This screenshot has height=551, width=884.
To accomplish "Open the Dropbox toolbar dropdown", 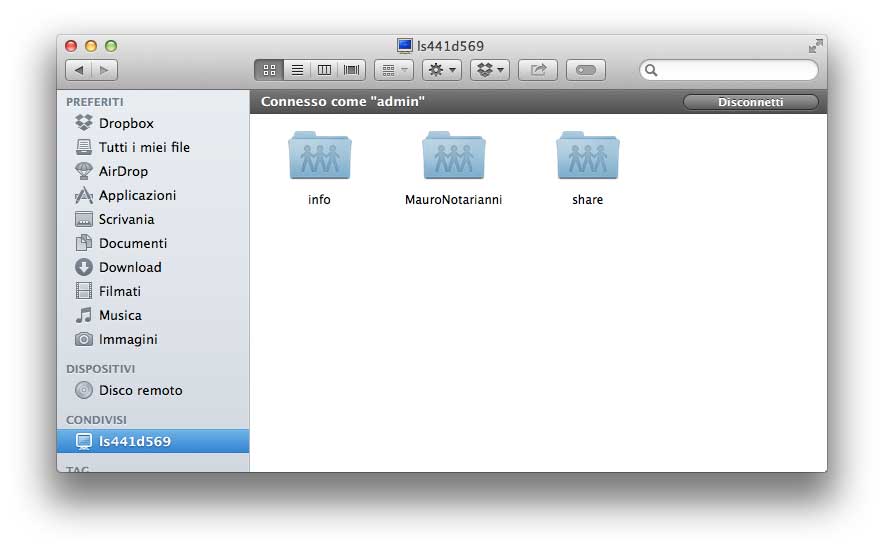I will tap(490, 70).
